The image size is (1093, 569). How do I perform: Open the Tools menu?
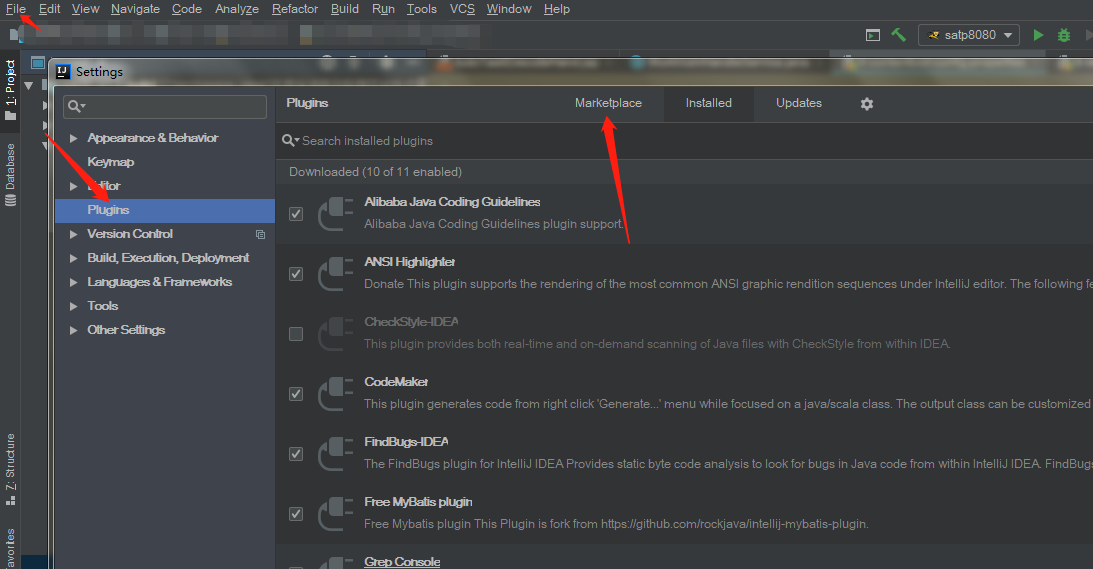[422, 9]
